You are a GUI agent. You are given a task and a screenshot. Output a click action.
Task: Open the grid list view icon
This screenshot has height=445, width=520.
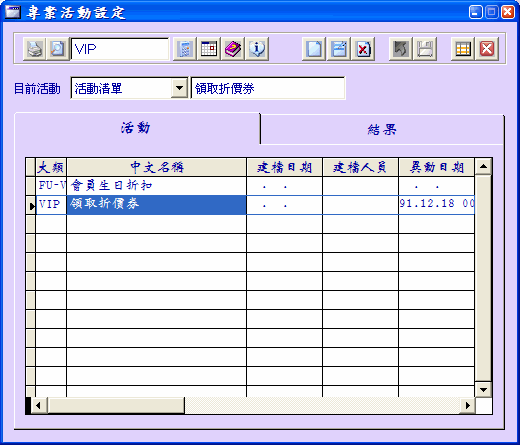click(463, 49)
